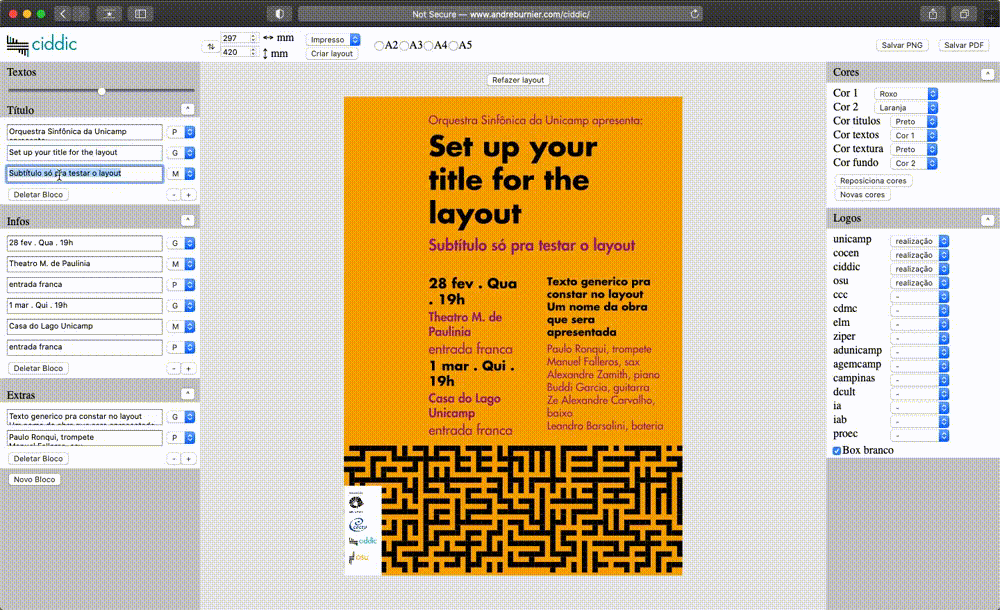
Task: Click 'Paulo Ronqui, trompete' text field
Action: pyautogui.click(x=85, y=438)
